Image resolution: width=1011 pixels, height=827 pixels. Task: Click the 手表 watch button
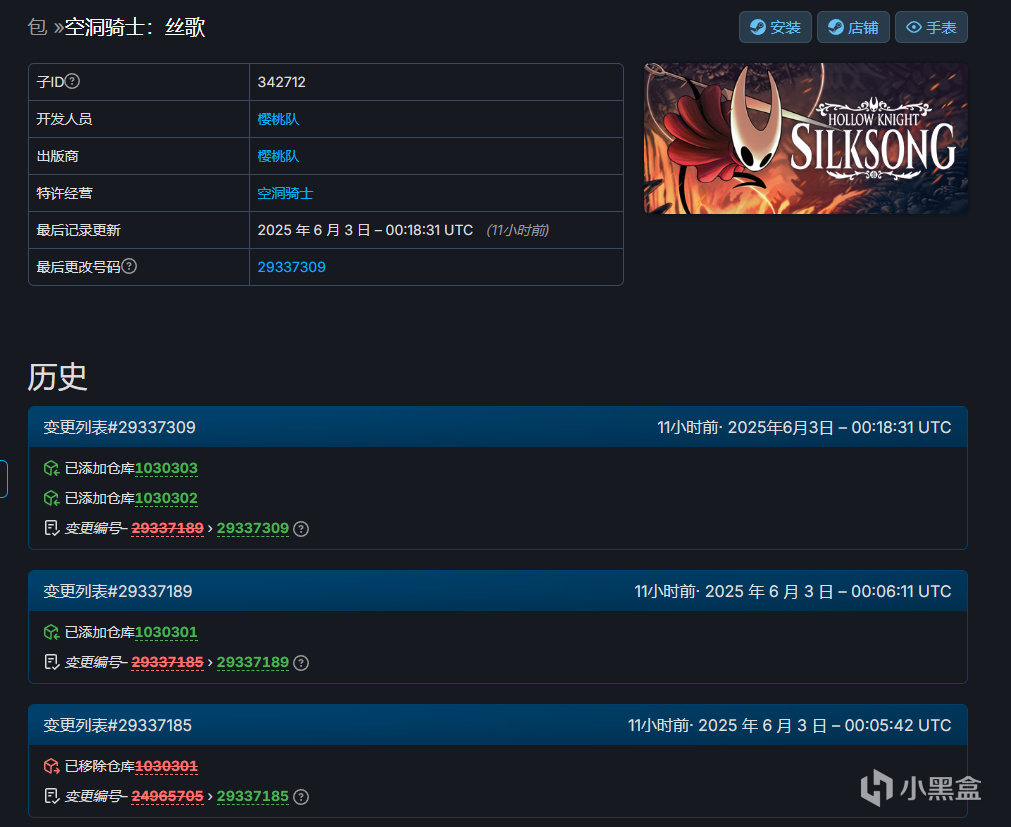931,27
